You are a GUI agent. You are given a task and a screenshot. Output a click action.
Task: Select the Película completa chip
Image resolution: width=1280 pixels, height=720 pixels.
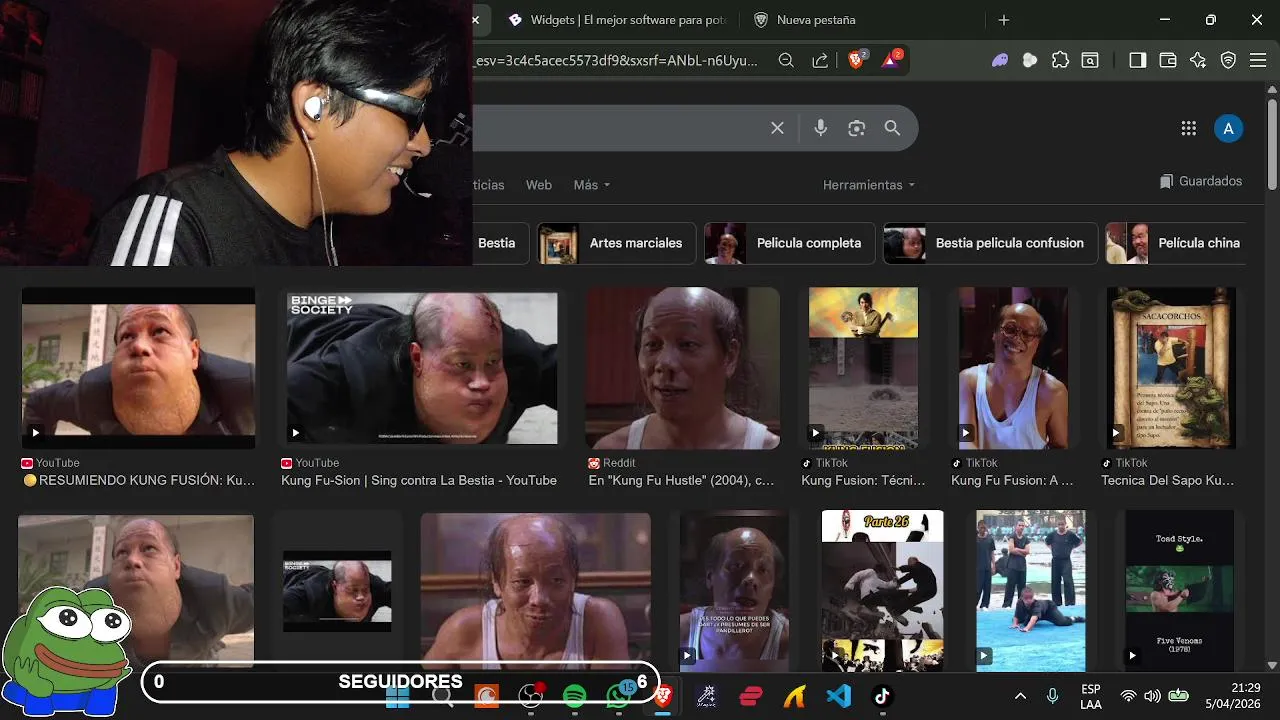pos(789,243)
